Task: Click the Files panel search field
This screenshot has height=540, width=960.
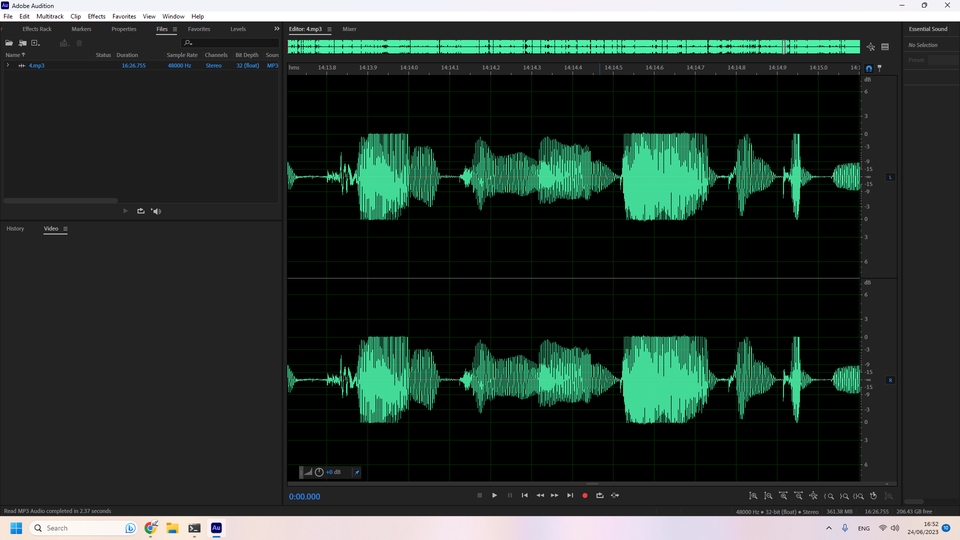Action: [230, 43]
